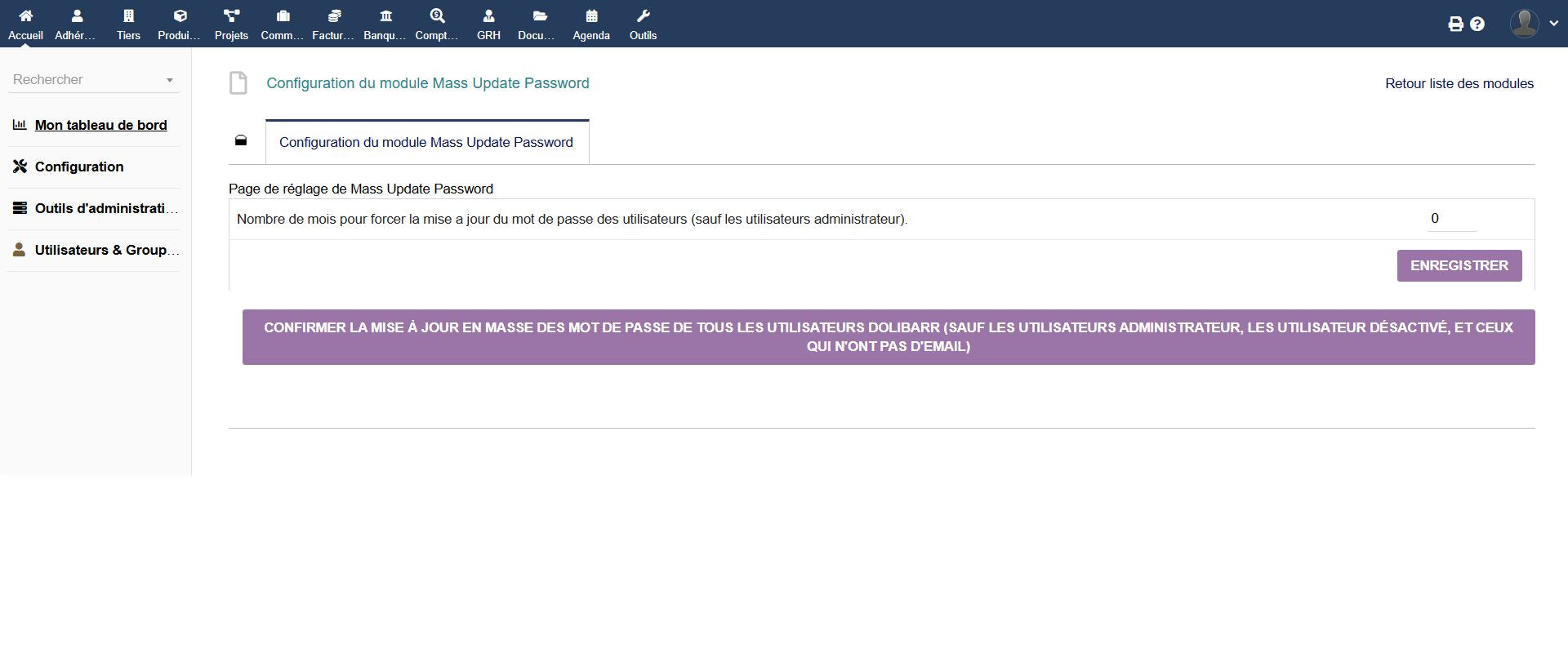
Task: Open Configuration in the left sidebar
Action: [x=79, y=167]
